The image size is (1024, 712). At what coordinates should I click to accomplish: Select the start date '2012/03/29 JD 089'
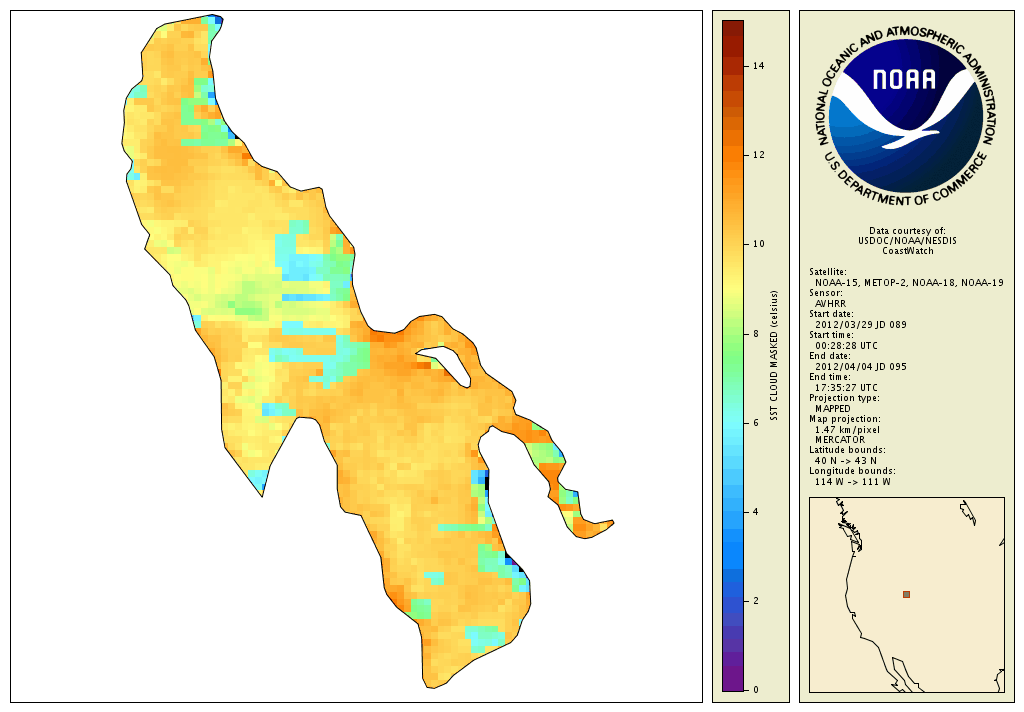(x=861, y=325)
